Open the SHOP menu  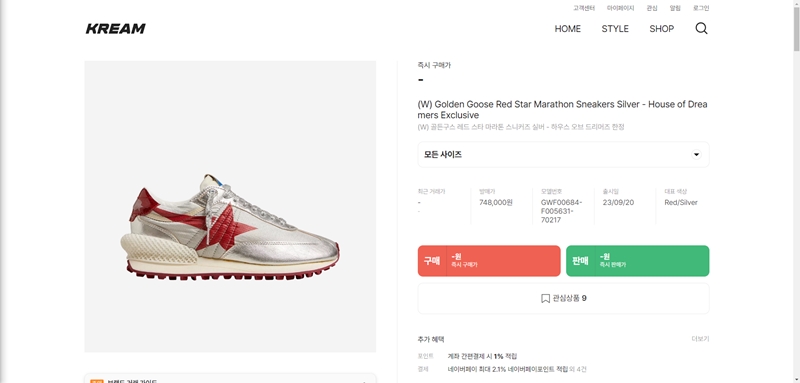tap(661, 29)
